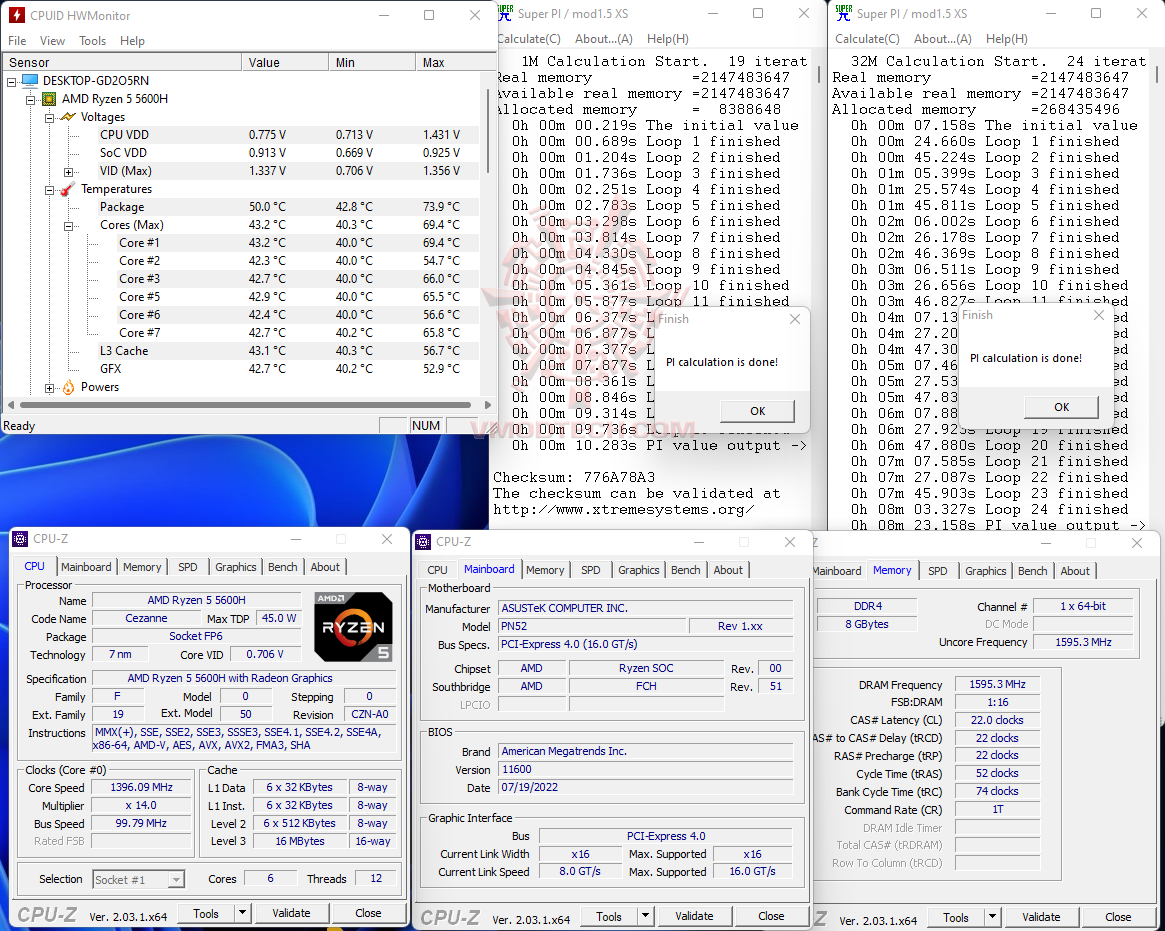The height and width of the screenshot is (931, 1165).
Task: Click Tools button in CPU-Z CPU window
Action: 206,913
